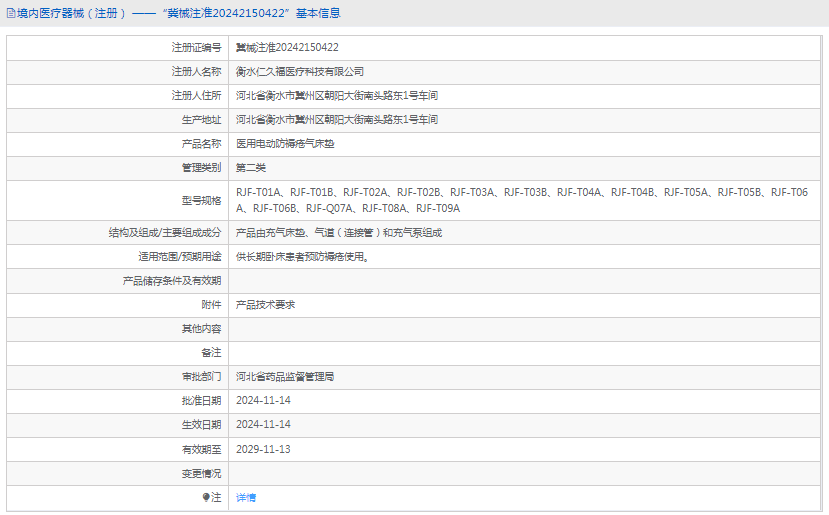Image resolution: width=829 pixels, height=515 pixels.
Task: Click the 生效日期 label
Action: pos(201,425)
